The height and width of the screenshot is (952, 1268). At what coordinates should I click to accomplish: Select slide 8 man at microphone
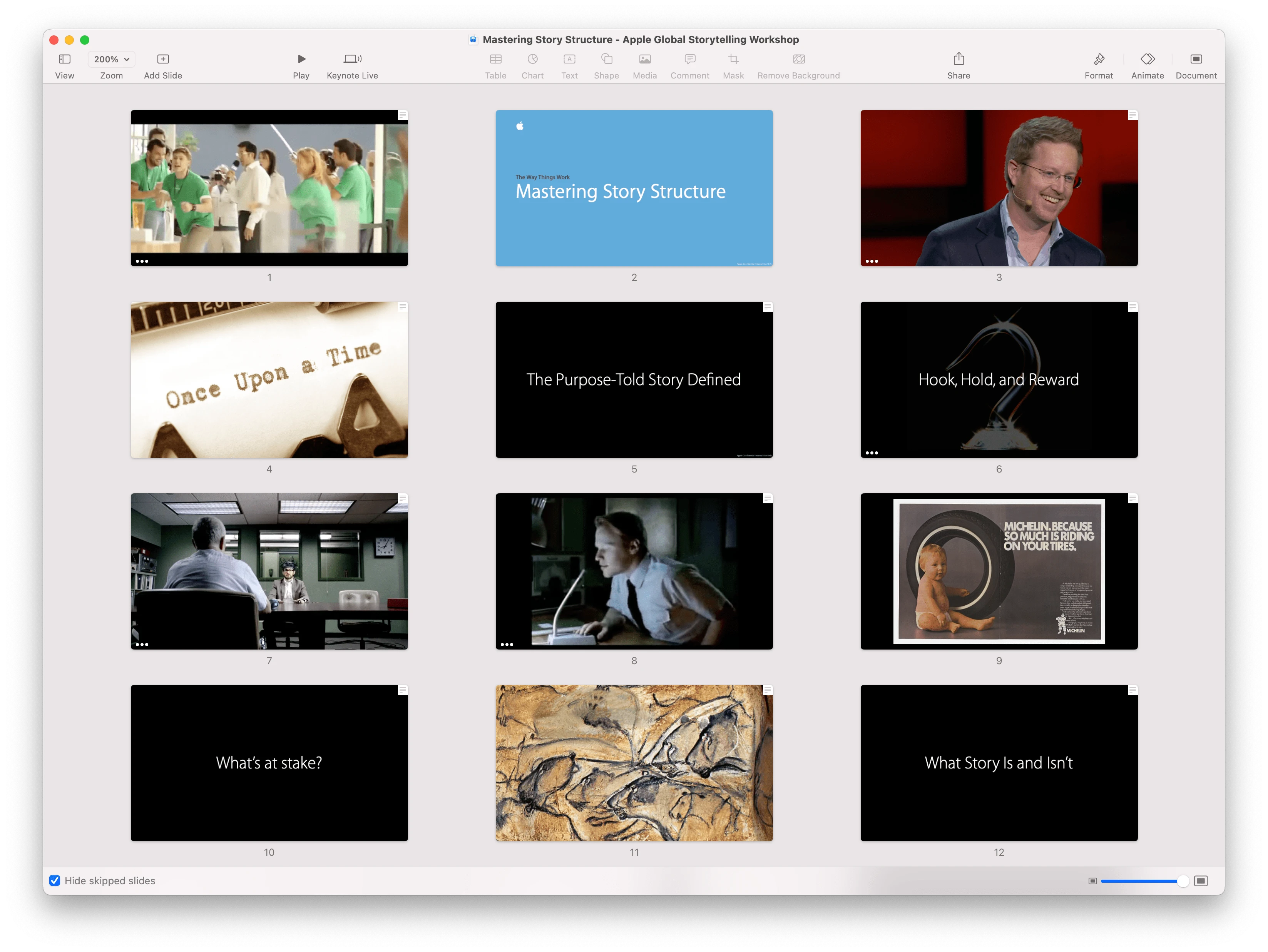click(x=634, y=571)
